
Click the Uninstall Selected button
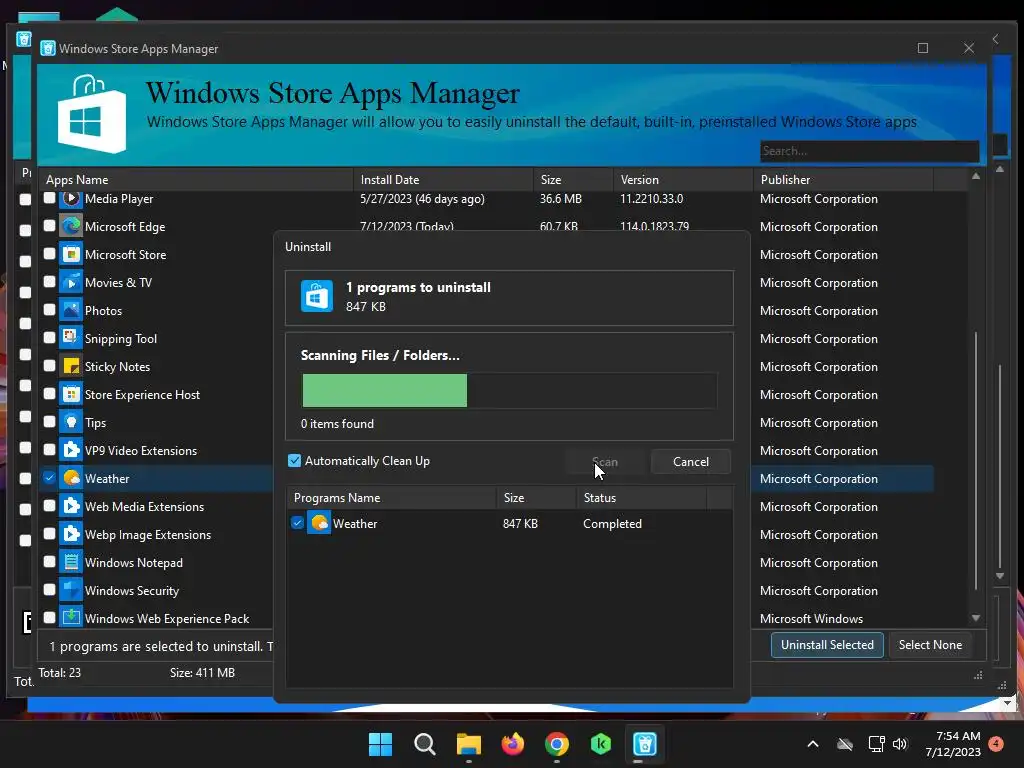click(827, 645)
